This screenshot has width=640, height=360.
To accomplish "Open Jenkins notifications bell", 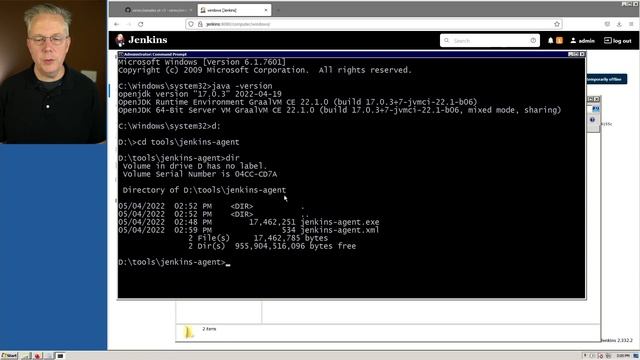I will coord(551,40).
